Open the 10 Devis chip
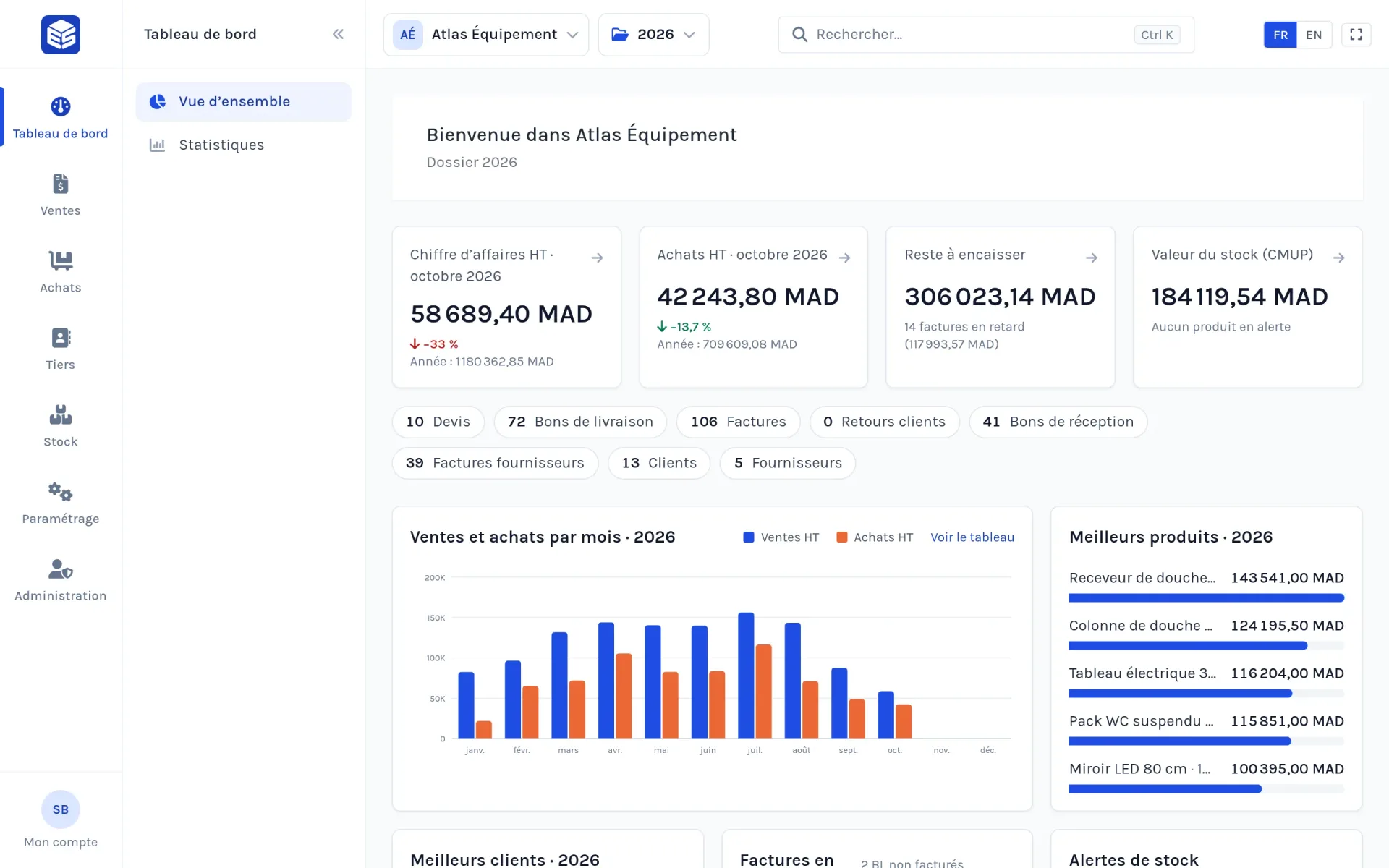Screen dimensions: 1389x868 (x=438, y=422)
